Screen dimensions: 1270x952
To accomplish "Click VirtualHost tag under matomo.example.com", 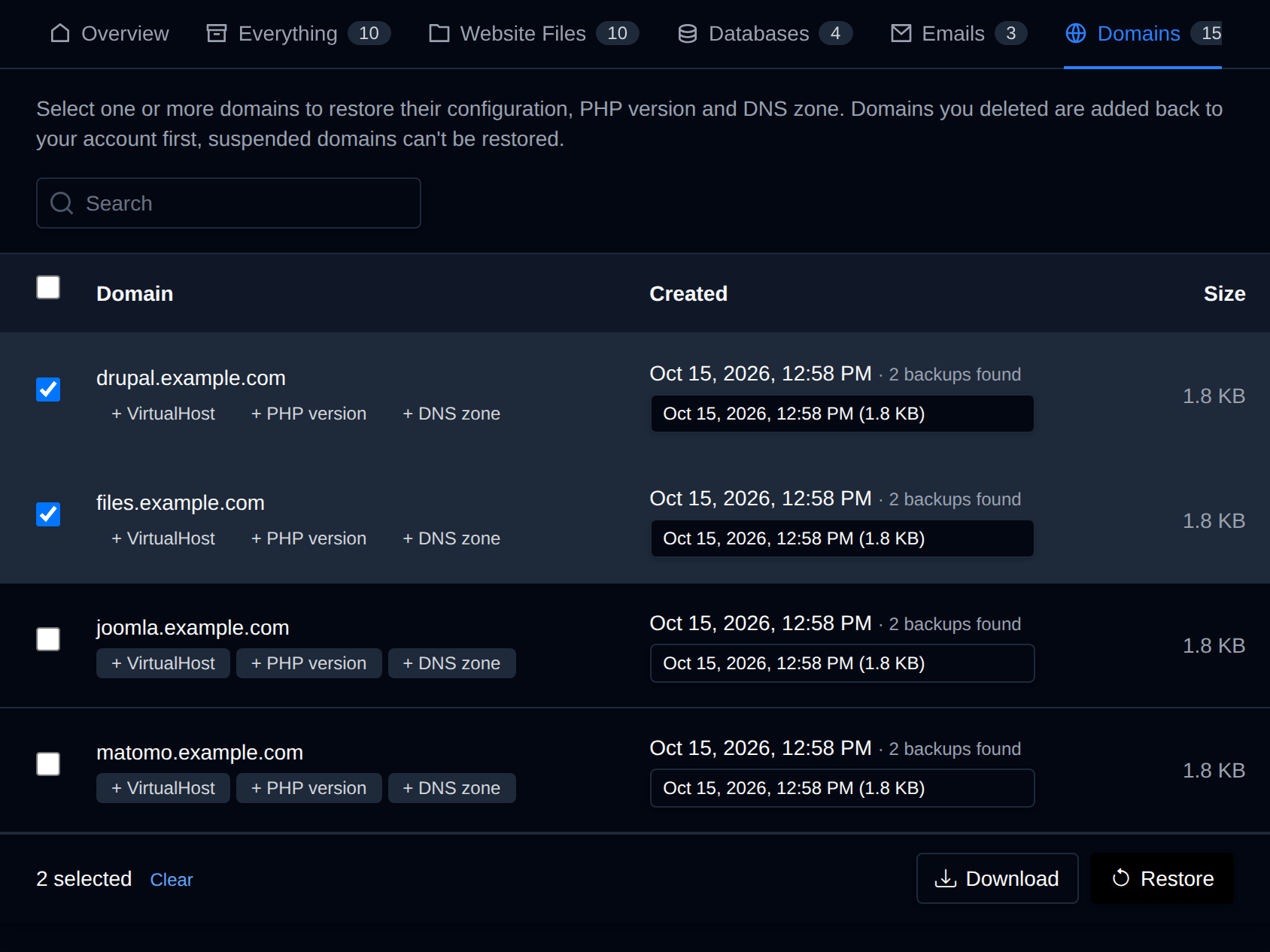I will (x=163, y=788).
